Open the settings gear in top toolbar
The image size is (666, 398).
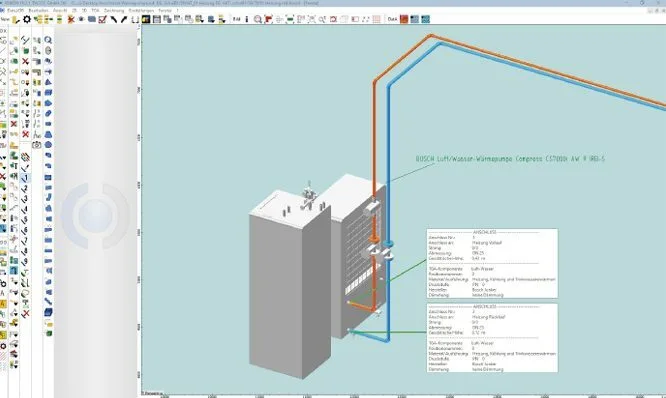(x=27, y=19)
